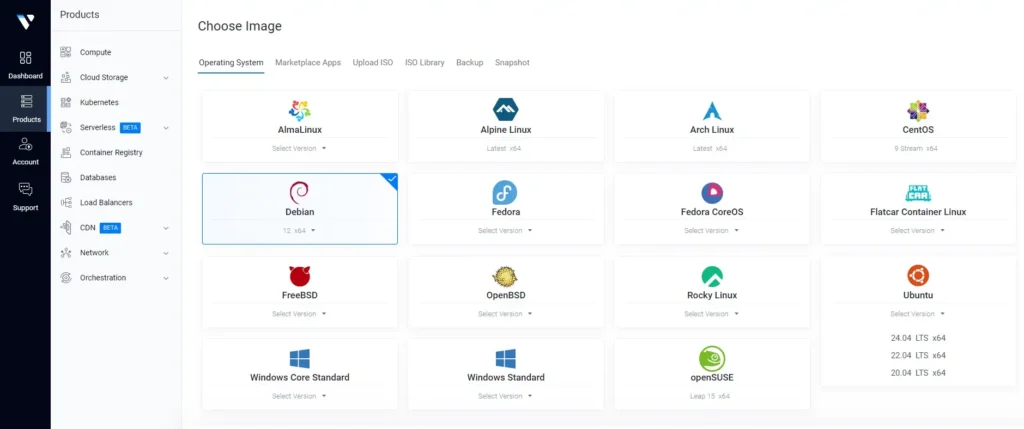Screen dimensions: 1024x429
Task: Select the Windows Core Standard logo
Action: (300, 358)
